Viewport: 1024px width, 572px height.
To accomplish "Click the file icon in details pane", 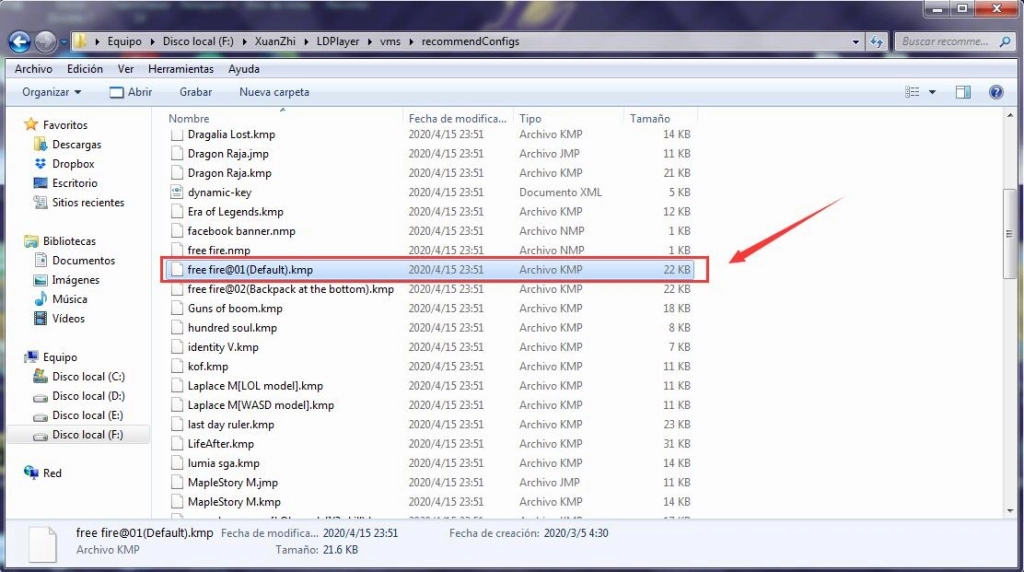I will [x=42, y=543].
